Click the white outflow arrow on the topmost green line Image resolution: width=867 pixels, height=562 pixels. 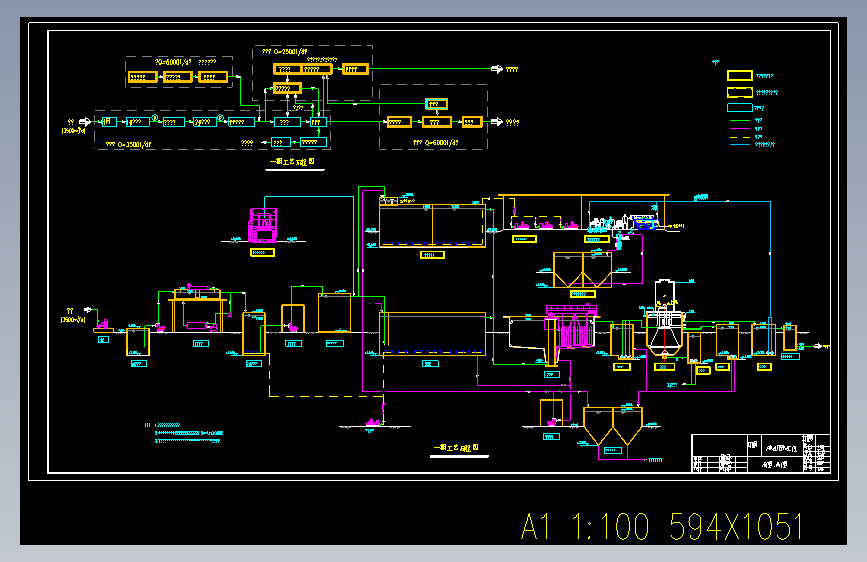tap(497, 69)
